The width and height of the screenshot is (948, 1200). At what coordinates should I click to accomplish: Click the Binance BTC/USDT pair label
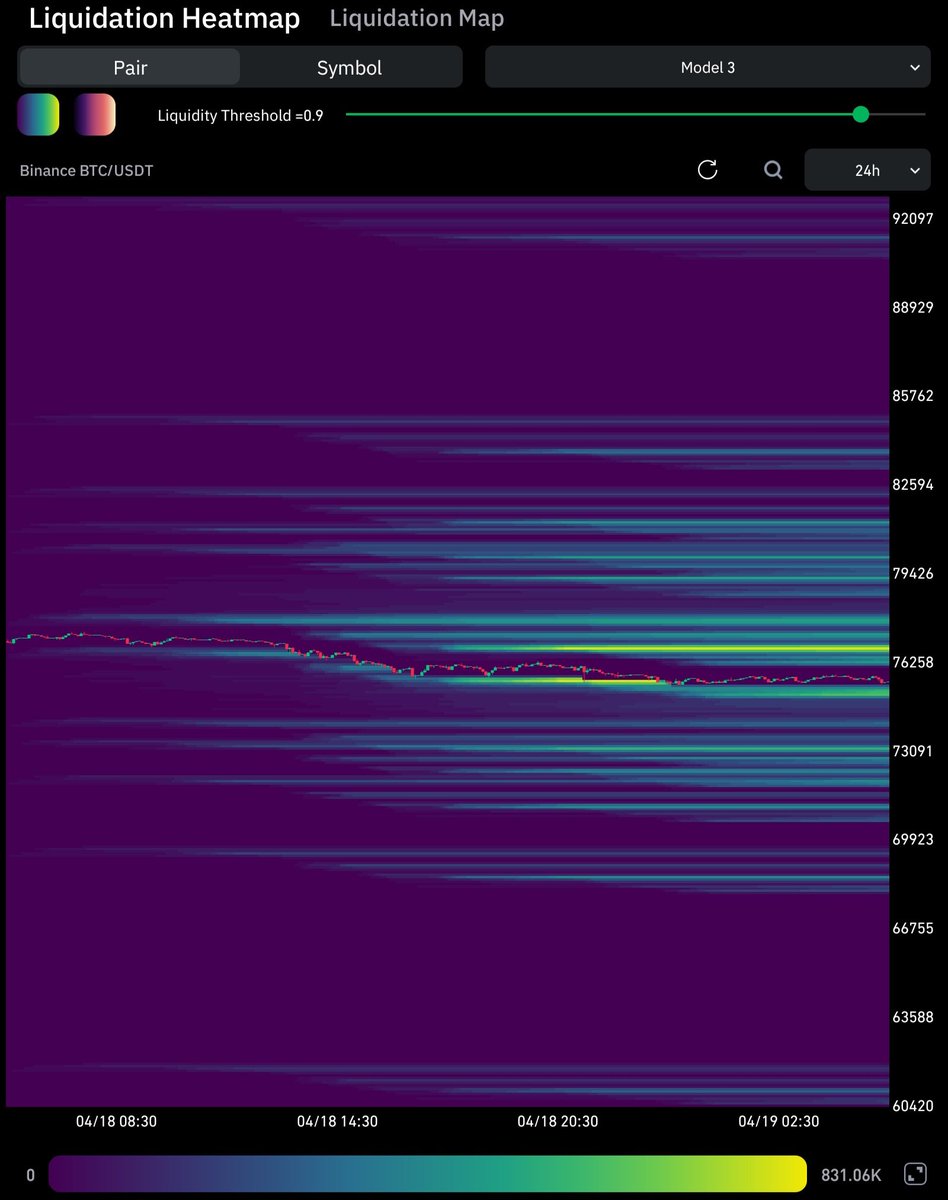pos(87,171)
